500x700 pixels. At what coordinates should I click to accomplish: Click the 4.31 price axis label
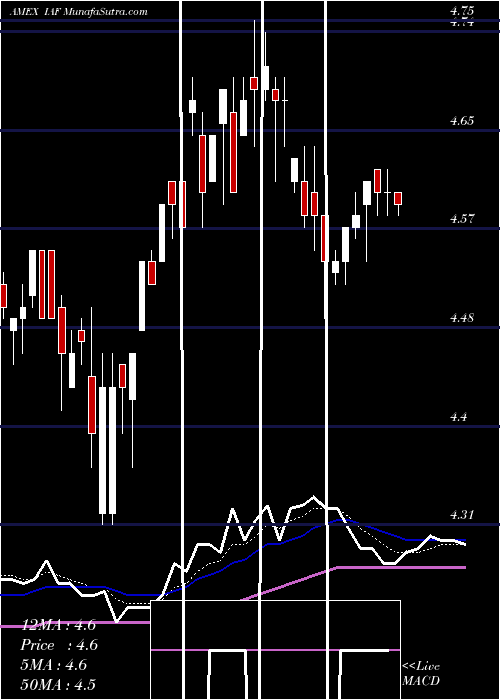(x=462, y=515)
